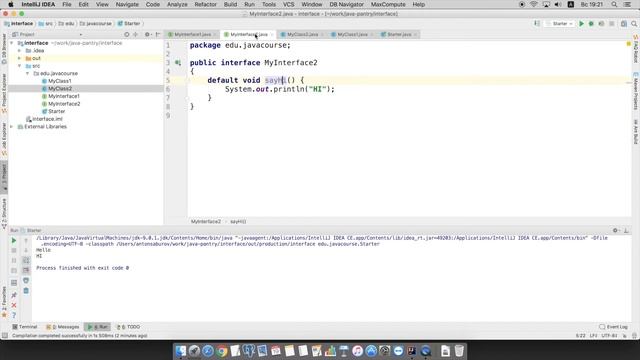Click the stop square in the Run panel
Image resolution: width=640 pixels, height=360 pixels.
coord(13,250)
